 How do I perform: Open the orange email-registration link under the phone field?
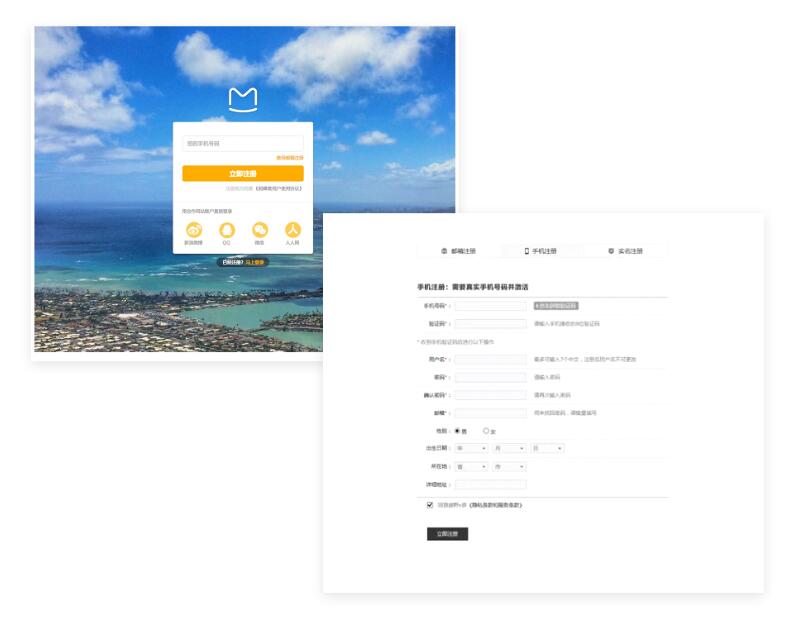[290, 158]
